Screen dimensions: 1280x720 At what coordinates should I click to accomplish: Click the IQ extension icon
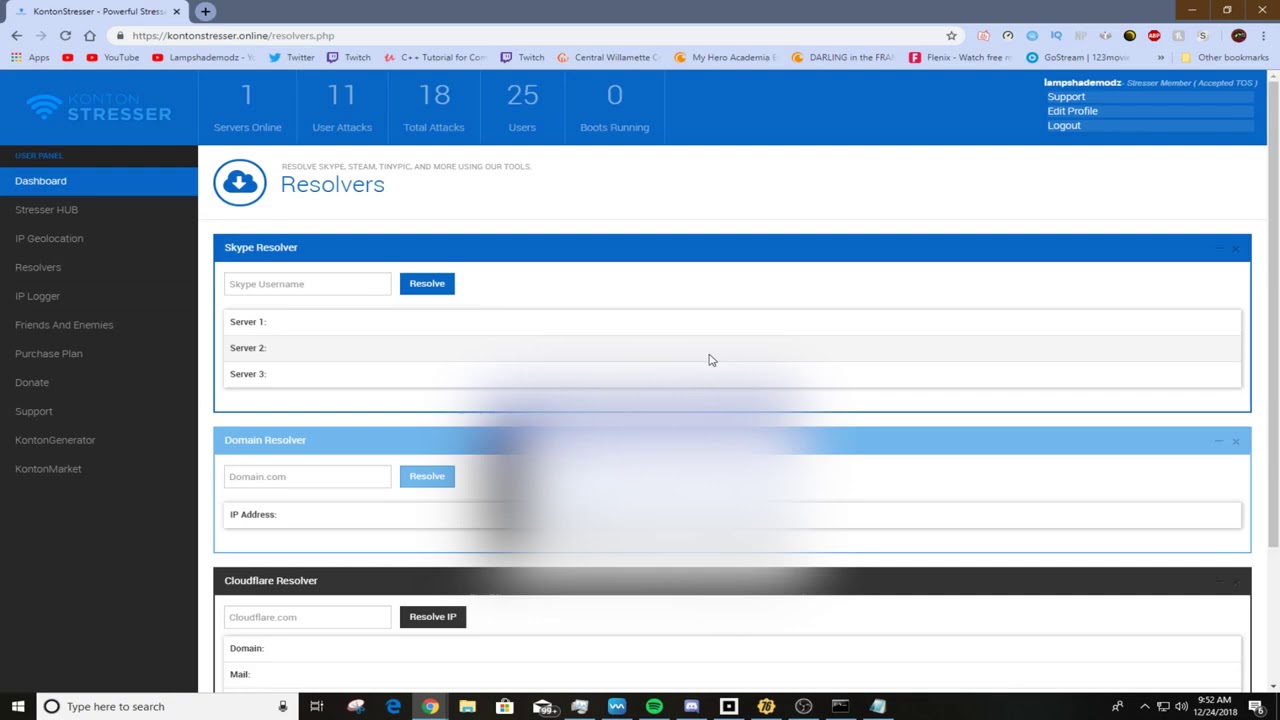pyautogui.click(x=1056, y=35)
